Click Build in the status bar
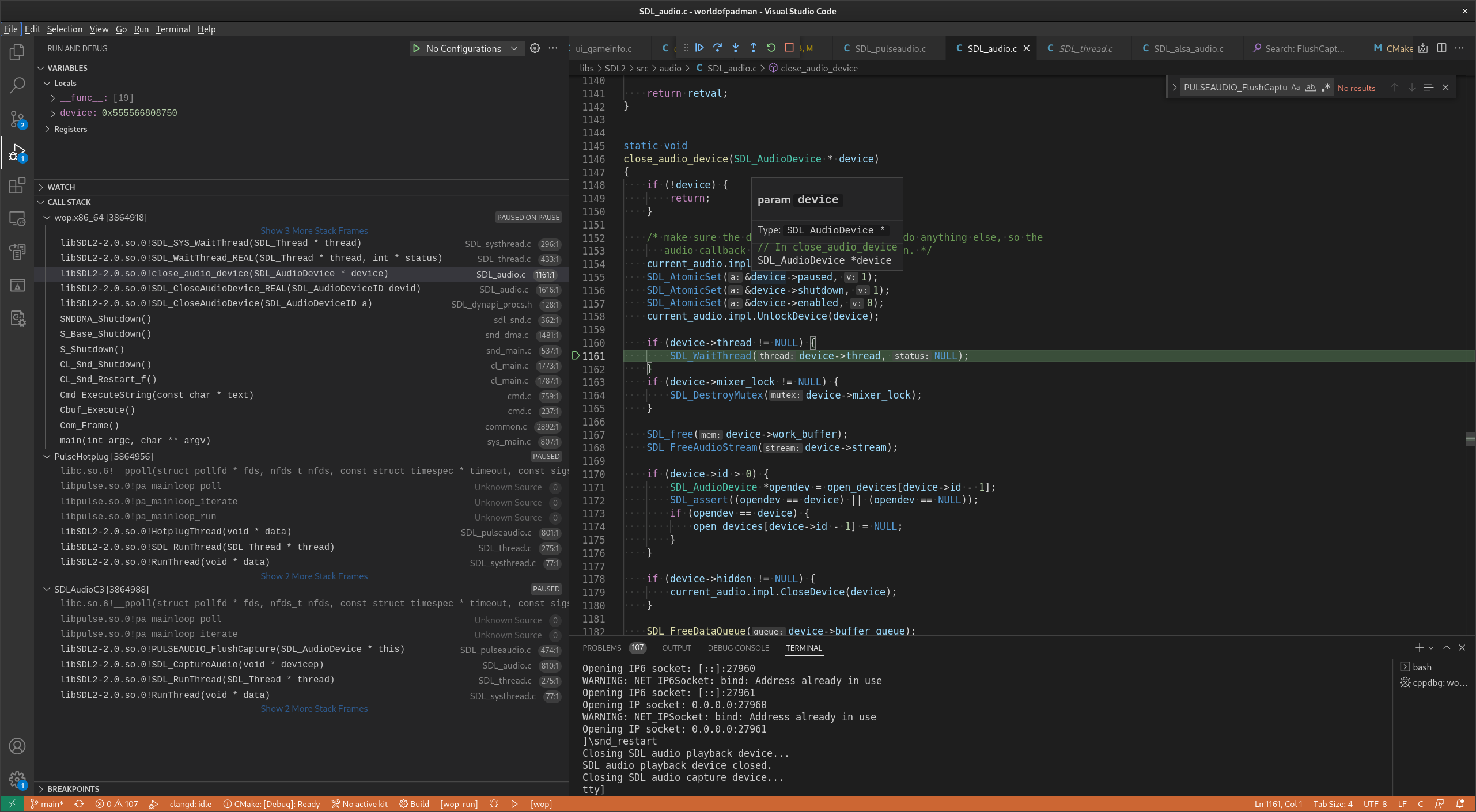Image resolution: width=1476 pixels, height=812 pixels. [x=414, y=803]
